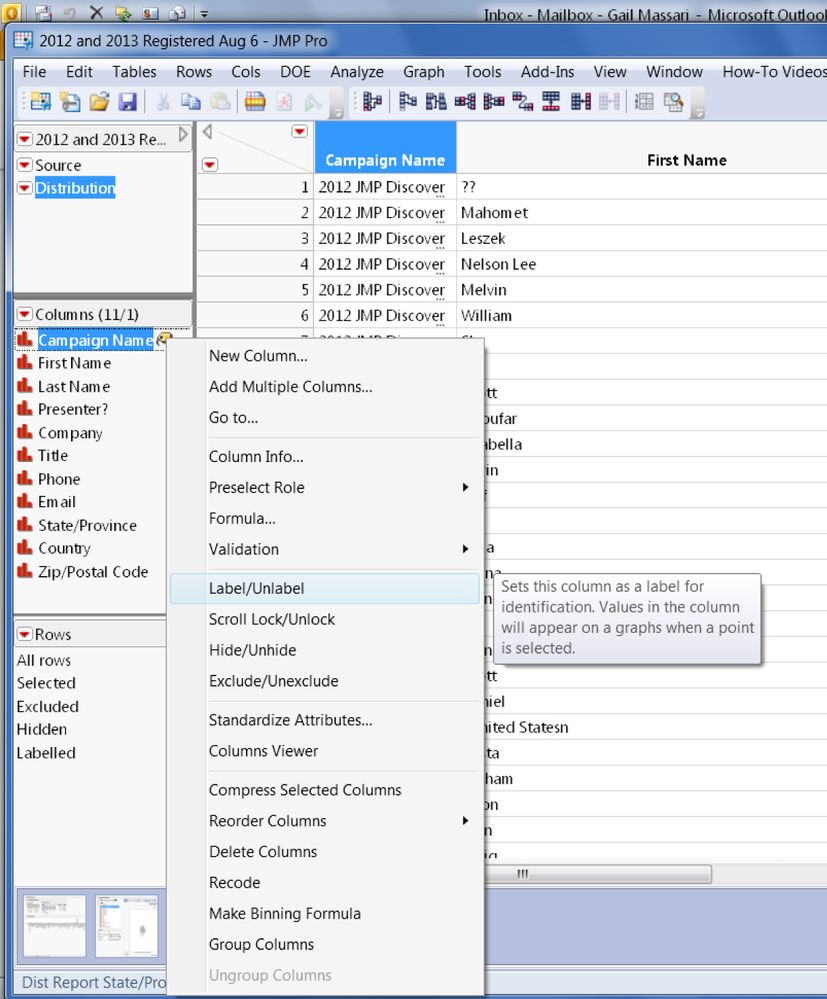Expand the Preselect Role submenu

(465, 487)
